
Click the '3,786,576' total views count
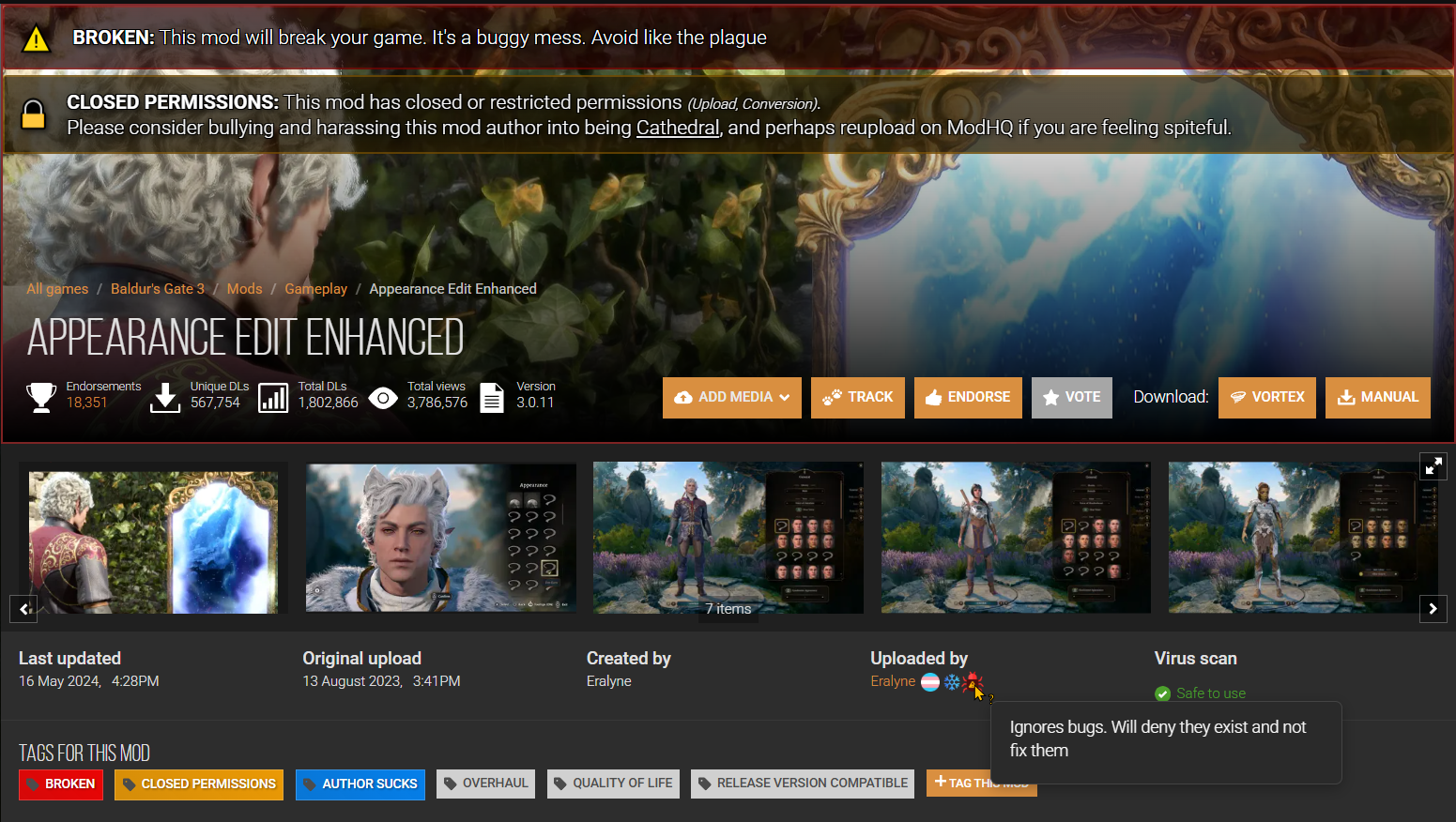tap(437, 403)
